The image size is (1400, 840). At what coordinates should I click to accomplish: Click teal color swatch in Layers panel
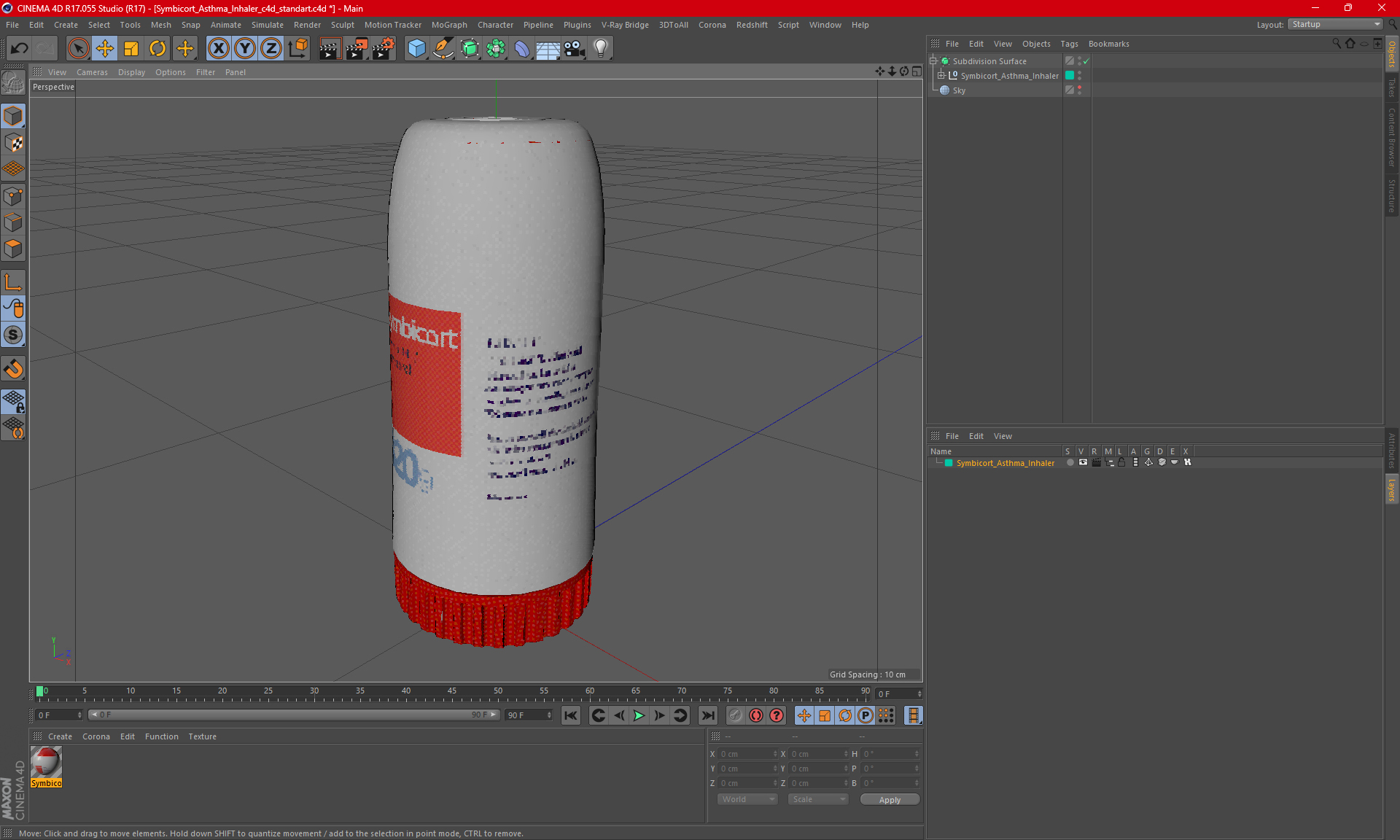pos(949,463)
